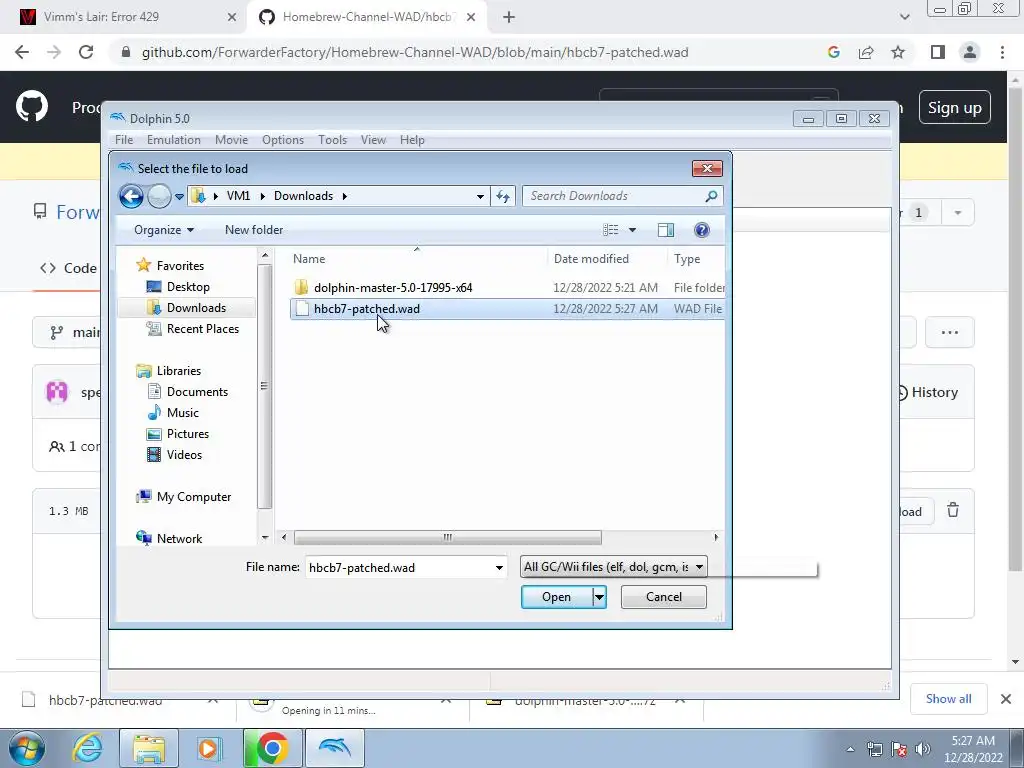Expand the File name dropdown arrow
Image resolution: width=1024 pixels, height=768 pixels.
click(x=499, y=568)
